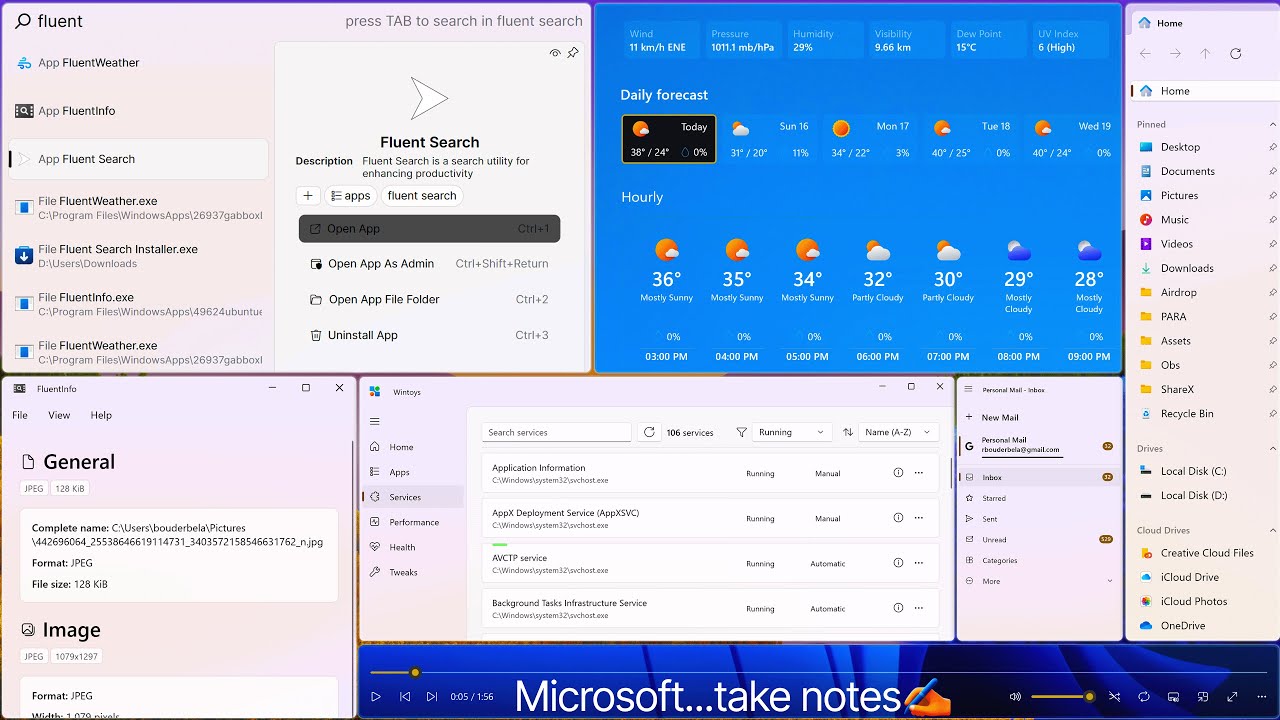Show info for AppX Deployment Service

898,518
